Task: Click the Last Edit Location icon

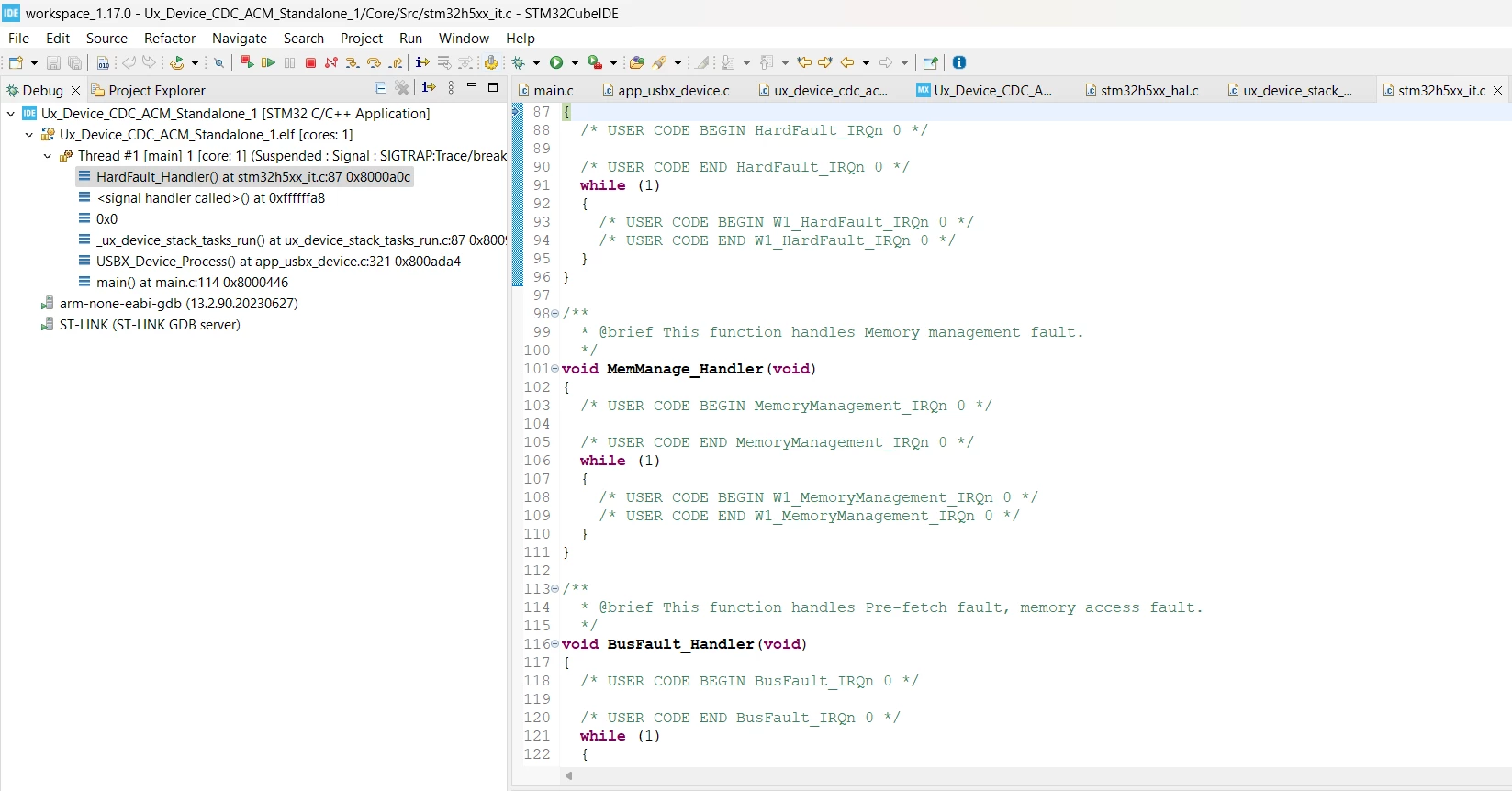Action: coord(804,62)
